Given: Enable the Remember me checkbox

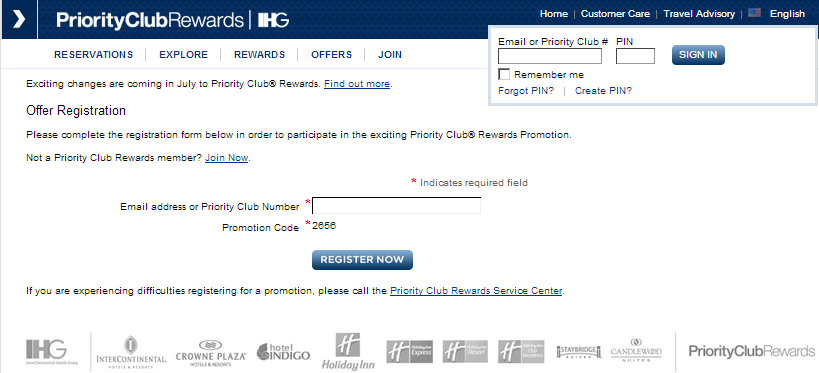Looking at the screenshot, I should pos(504,74).
